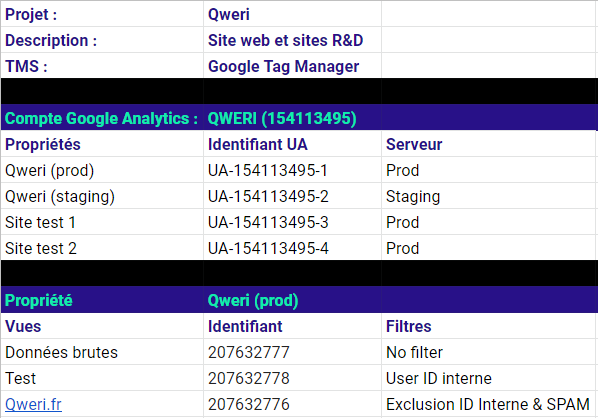598x418 pixels.
Task: Select the 'Google Tag Manager' cell
Action: [293, 66]
